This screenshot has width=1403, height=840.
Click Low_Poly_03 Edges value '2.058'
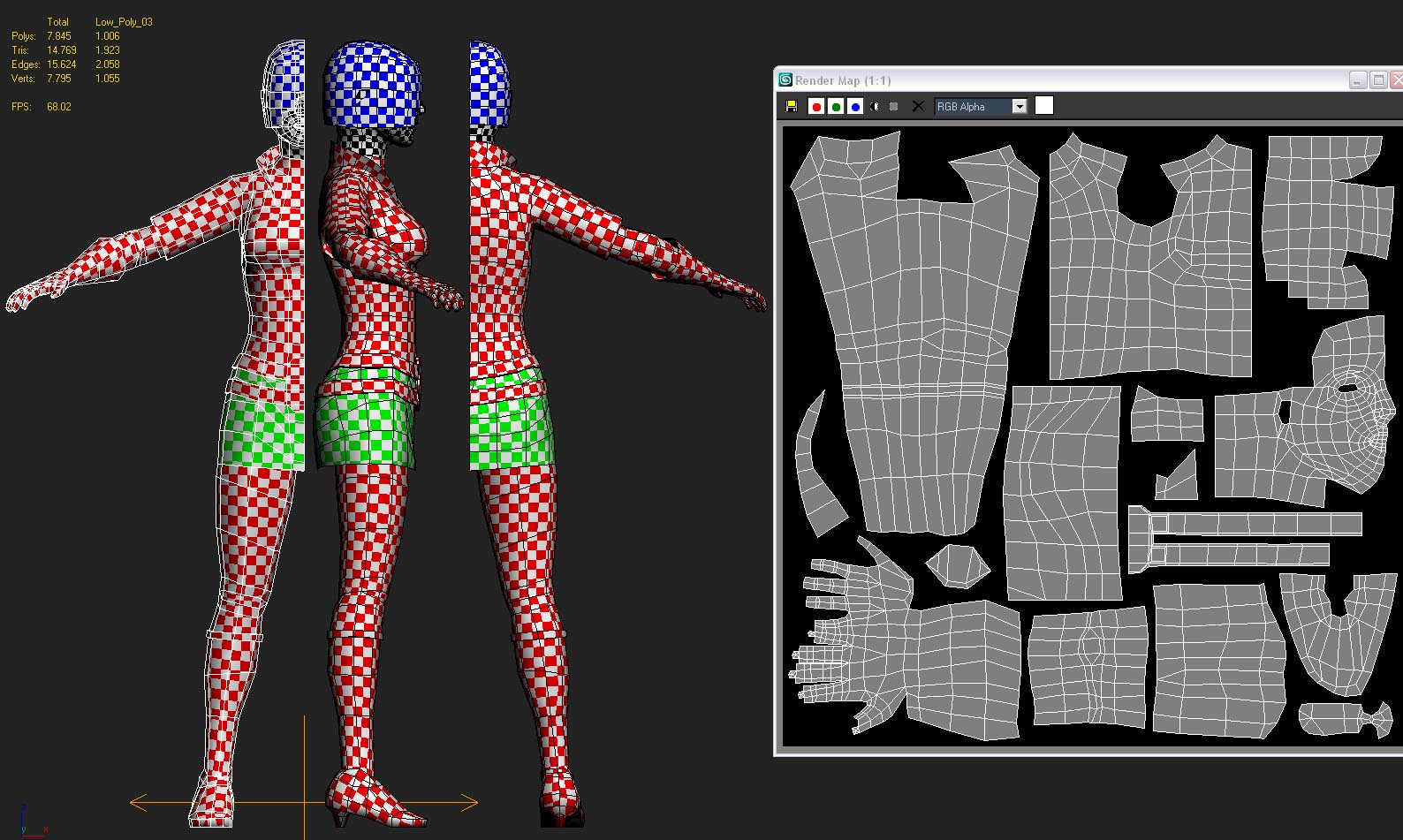coord(108,64)
